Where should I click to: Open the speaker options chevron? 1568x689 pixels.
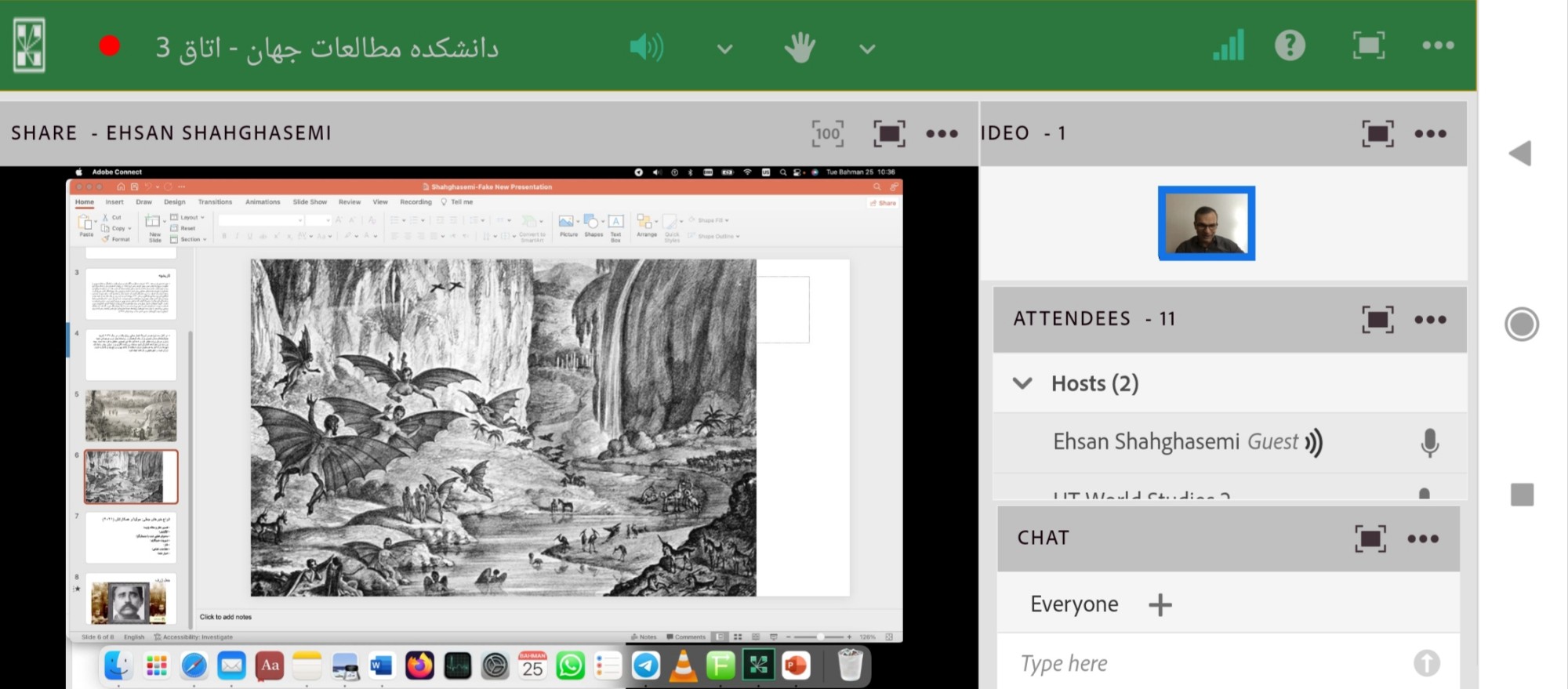point(725,49)
